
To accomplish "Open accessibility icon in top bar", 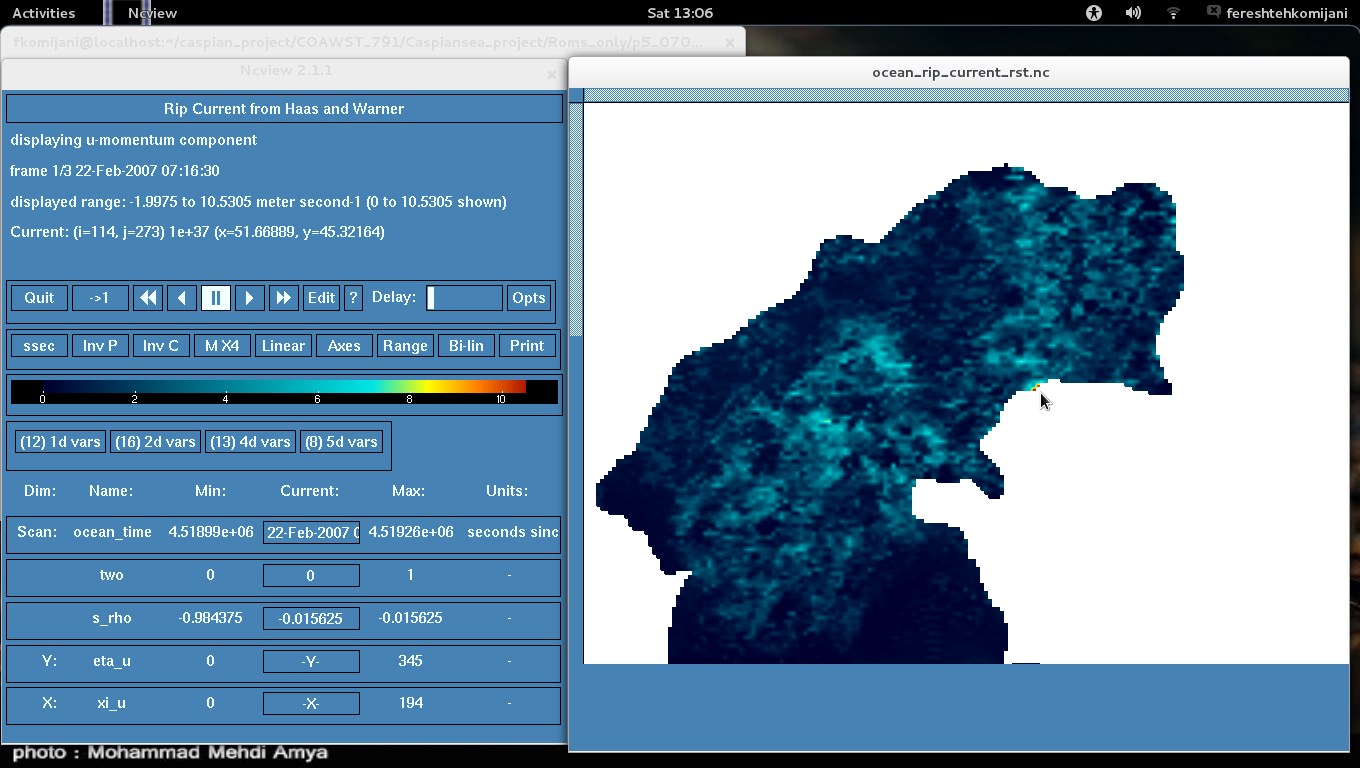I will tap(1094, 13).
